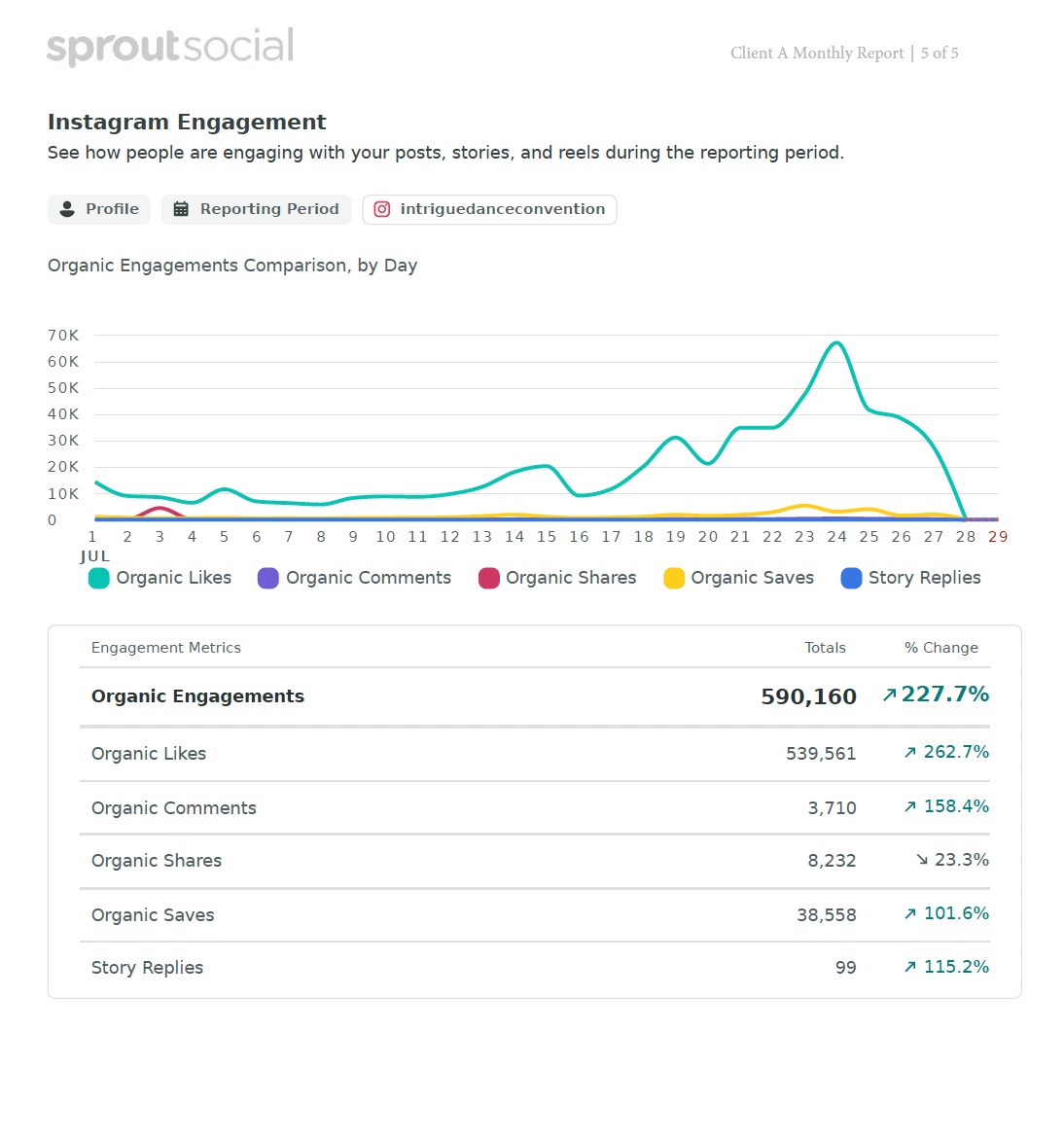Viewport: 1064px width, 1140px height.
Task: Click day 15 on the x-axis
Action: coord(547,537)
